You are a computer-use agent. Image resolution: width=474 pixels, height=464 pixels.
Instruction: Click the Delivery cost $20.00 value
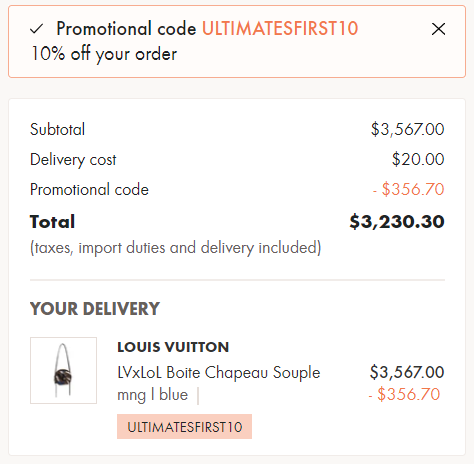point(418,159)
